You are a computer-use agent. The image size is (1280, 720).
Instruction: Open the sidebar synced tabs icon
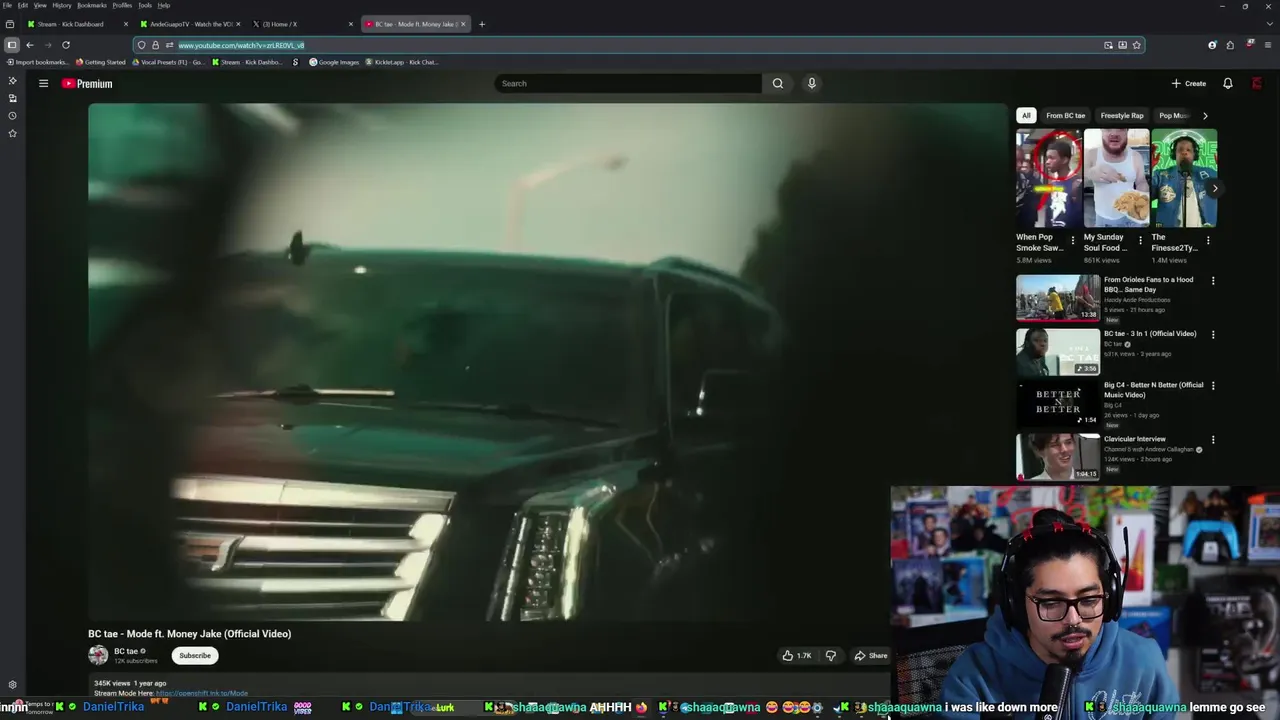click(12, 98)
